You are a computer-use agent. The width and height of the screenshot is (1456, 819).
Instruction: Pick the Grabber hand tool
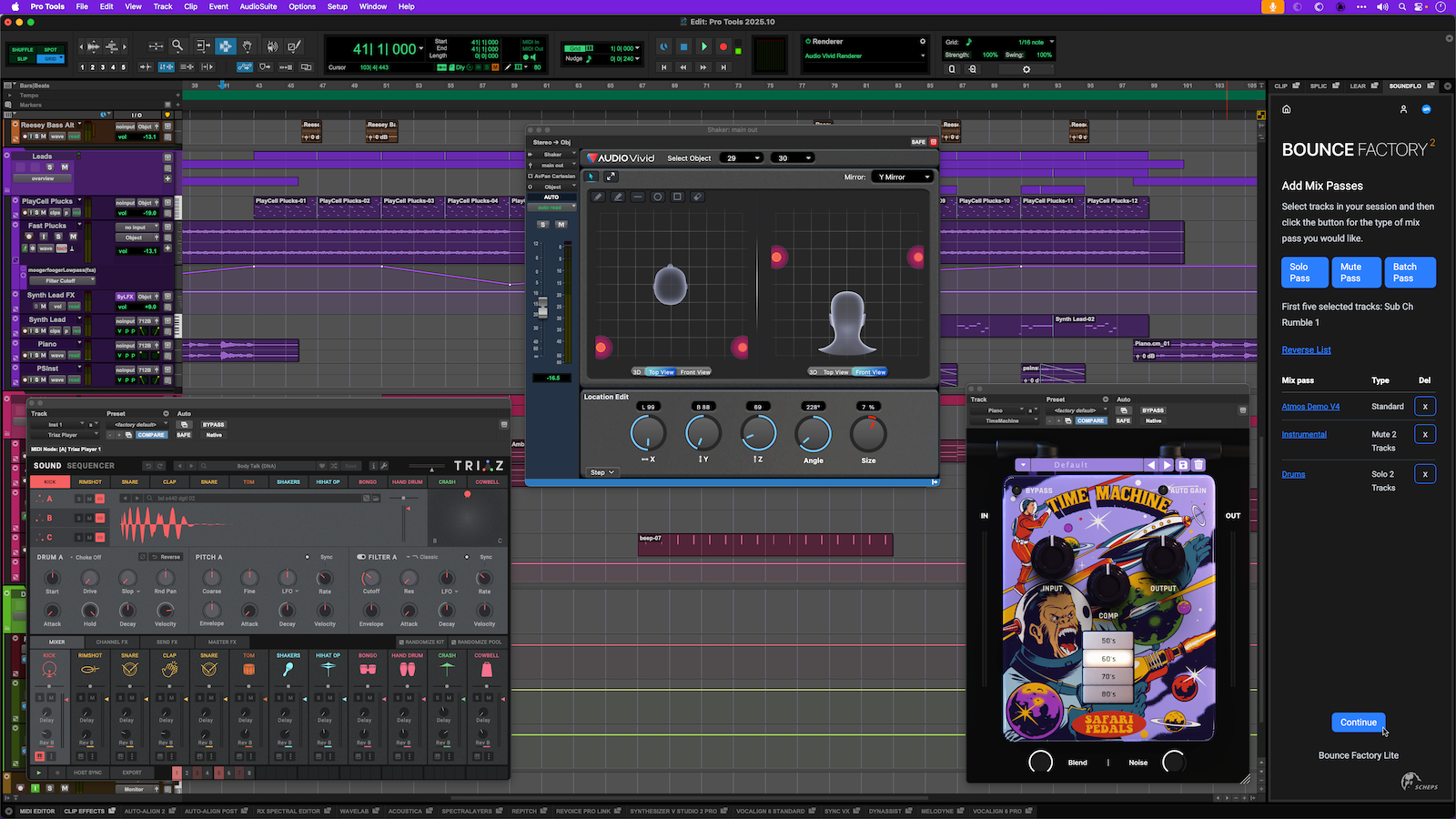click(x=248, y=46)
